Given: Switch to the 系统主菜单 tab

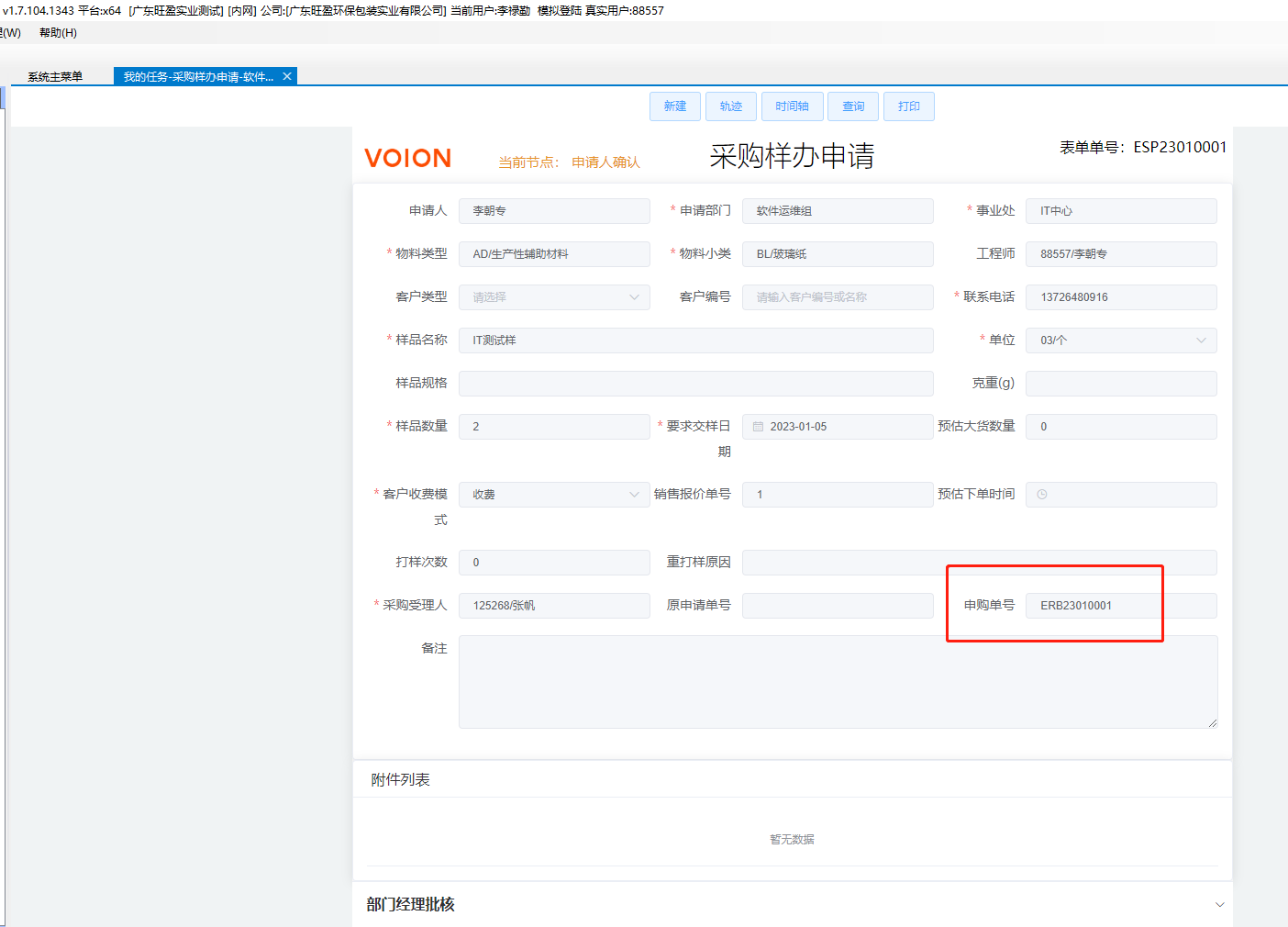Looking at the screenshot, I should pyautogui.click(x=55, y=77).
